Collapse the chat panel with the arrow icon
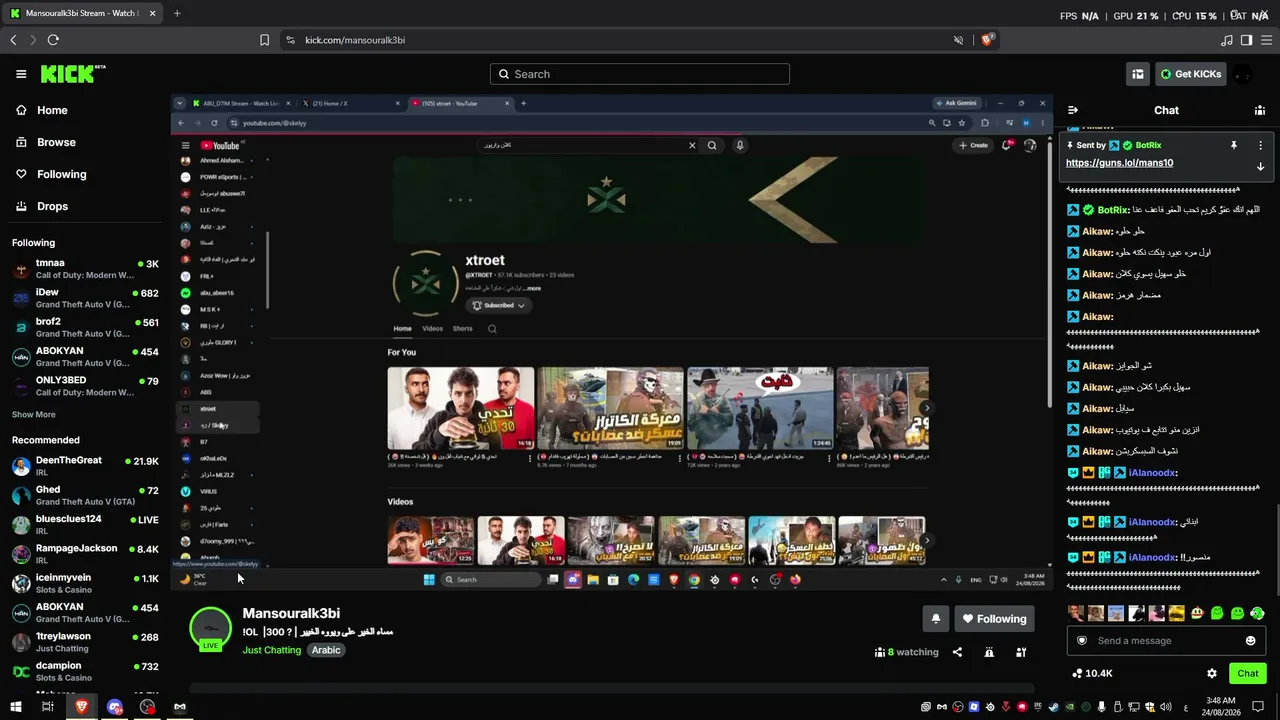1280x720 pixels. tap(1073, 111)
